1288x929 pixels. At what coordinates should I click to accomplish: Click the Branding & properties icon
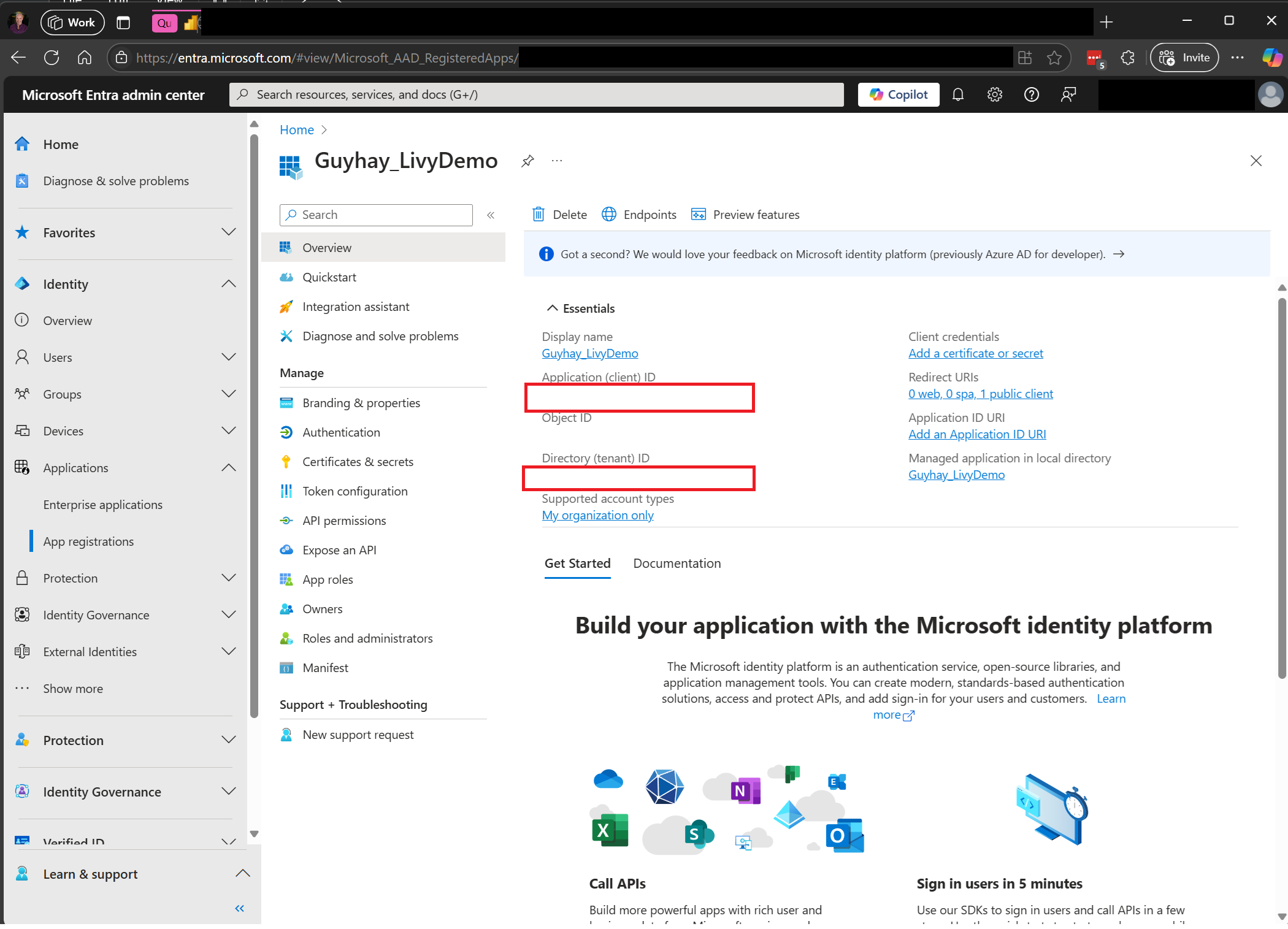click(288, 402)
